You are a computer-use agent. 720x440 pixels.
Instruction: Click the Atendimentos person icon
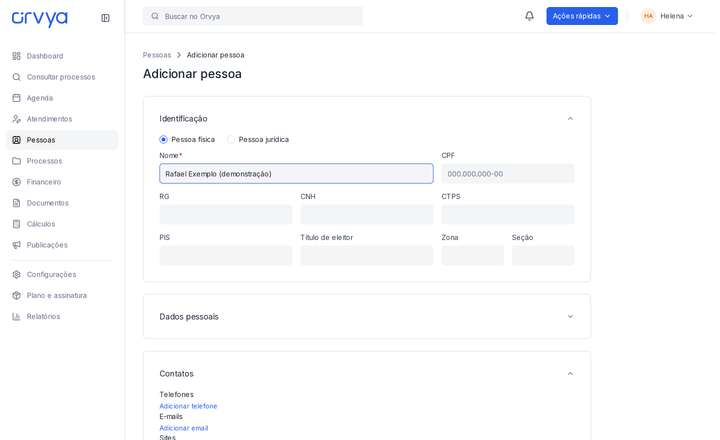[17, 119]
